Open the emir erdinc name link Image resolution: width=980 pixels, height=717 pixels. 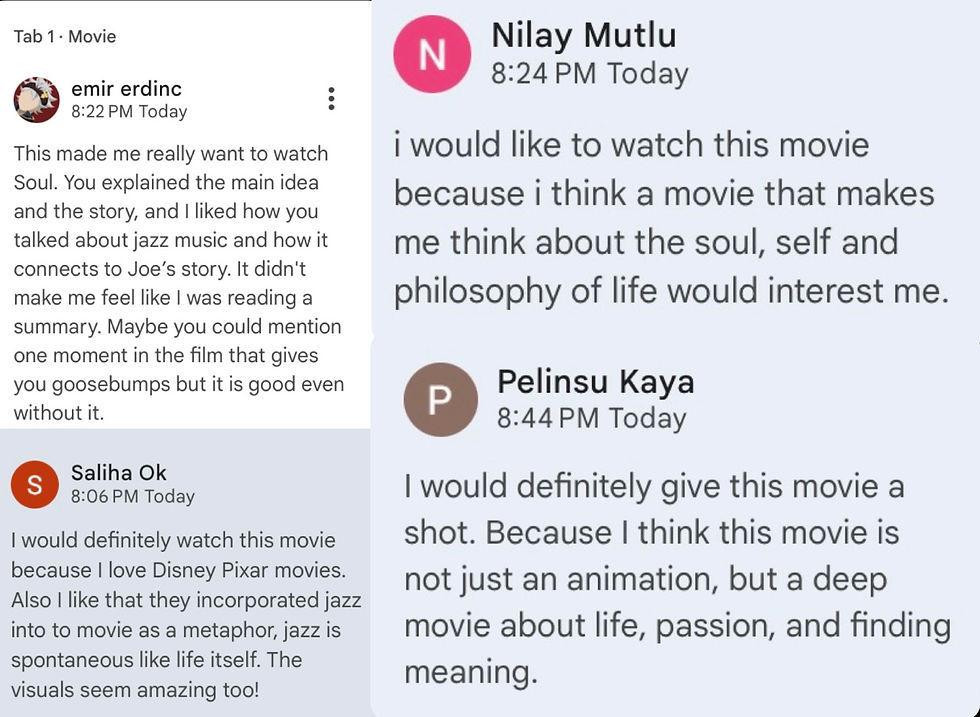126,89
